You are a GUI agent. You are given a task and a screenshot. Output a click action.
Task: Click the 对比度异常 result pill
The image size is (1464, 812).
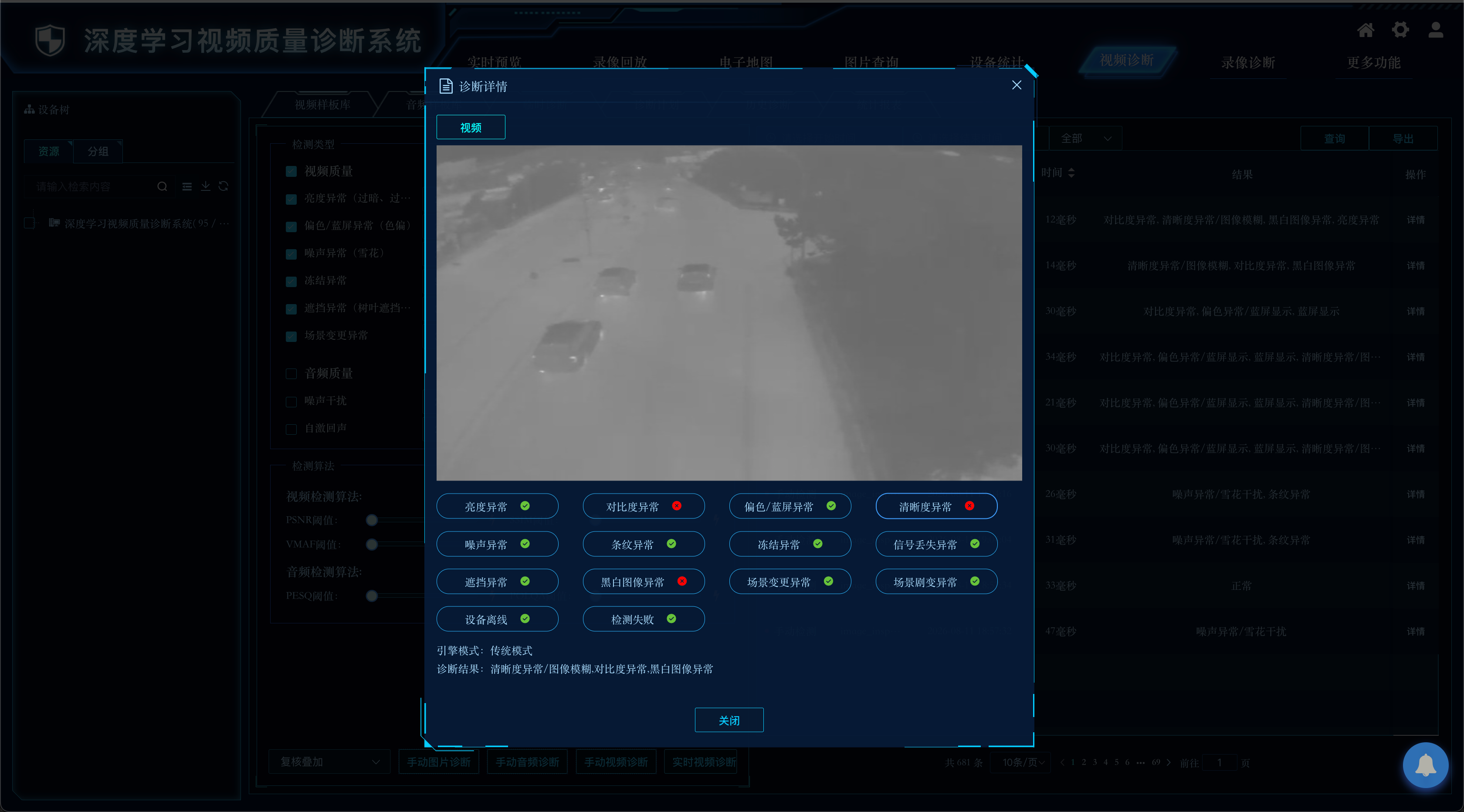click(644, 506)
